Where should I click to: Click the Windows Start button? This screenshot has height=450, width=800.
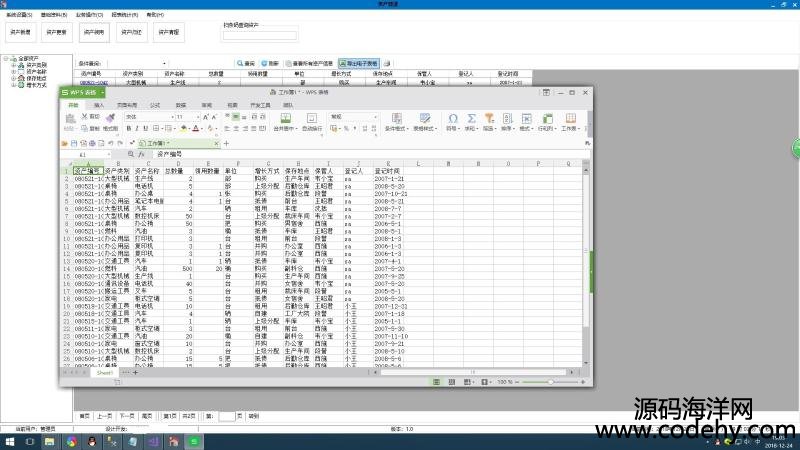coord(10,441)
